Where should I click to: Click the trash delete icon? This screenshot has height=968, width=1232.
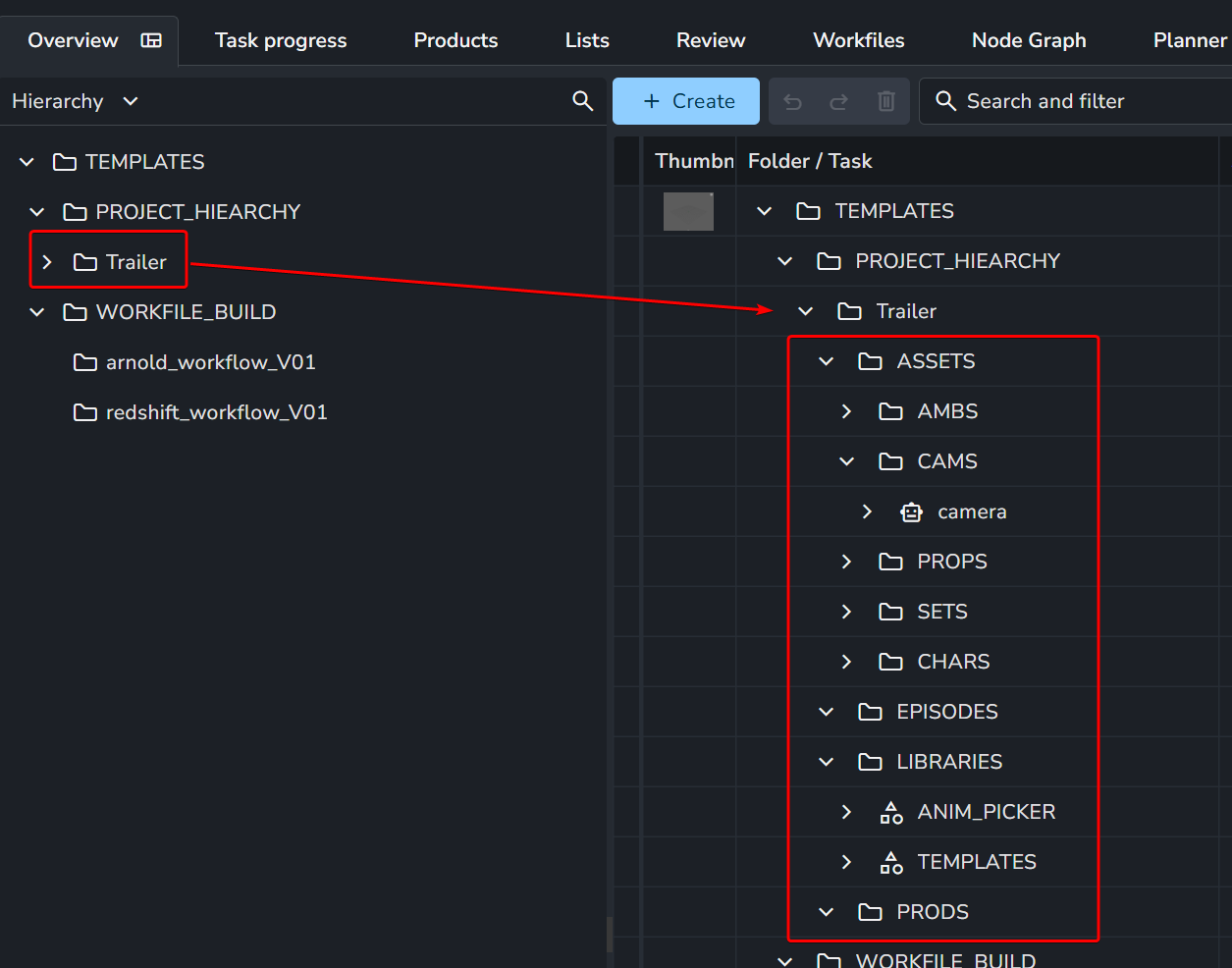click(885, 102)
